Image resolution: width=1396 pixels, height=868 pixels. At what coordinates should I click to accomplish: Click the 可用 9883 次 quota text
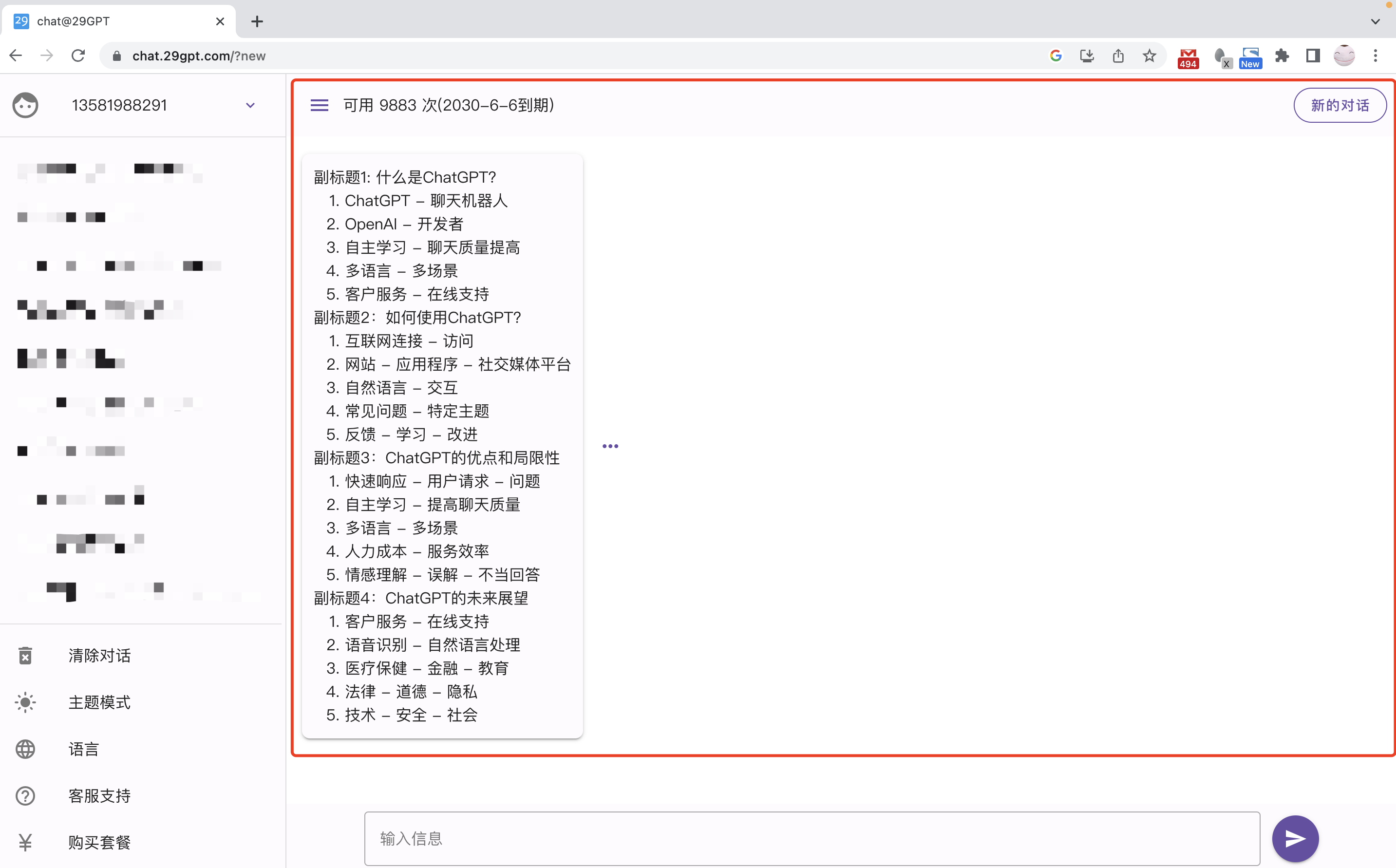click(449, 105)
